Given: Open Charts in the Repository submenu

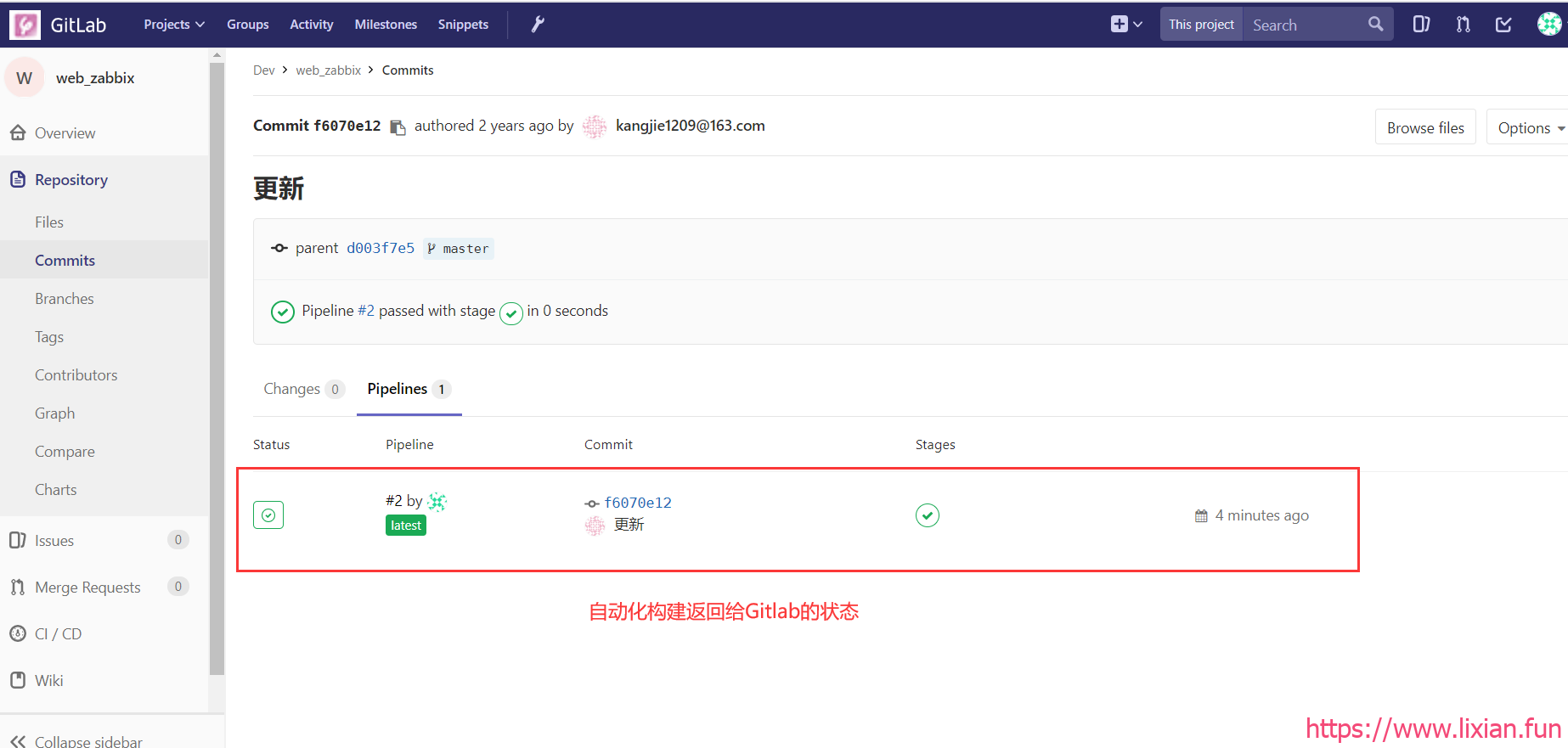Looking at the screenshot, I should (x=56, y=489).
